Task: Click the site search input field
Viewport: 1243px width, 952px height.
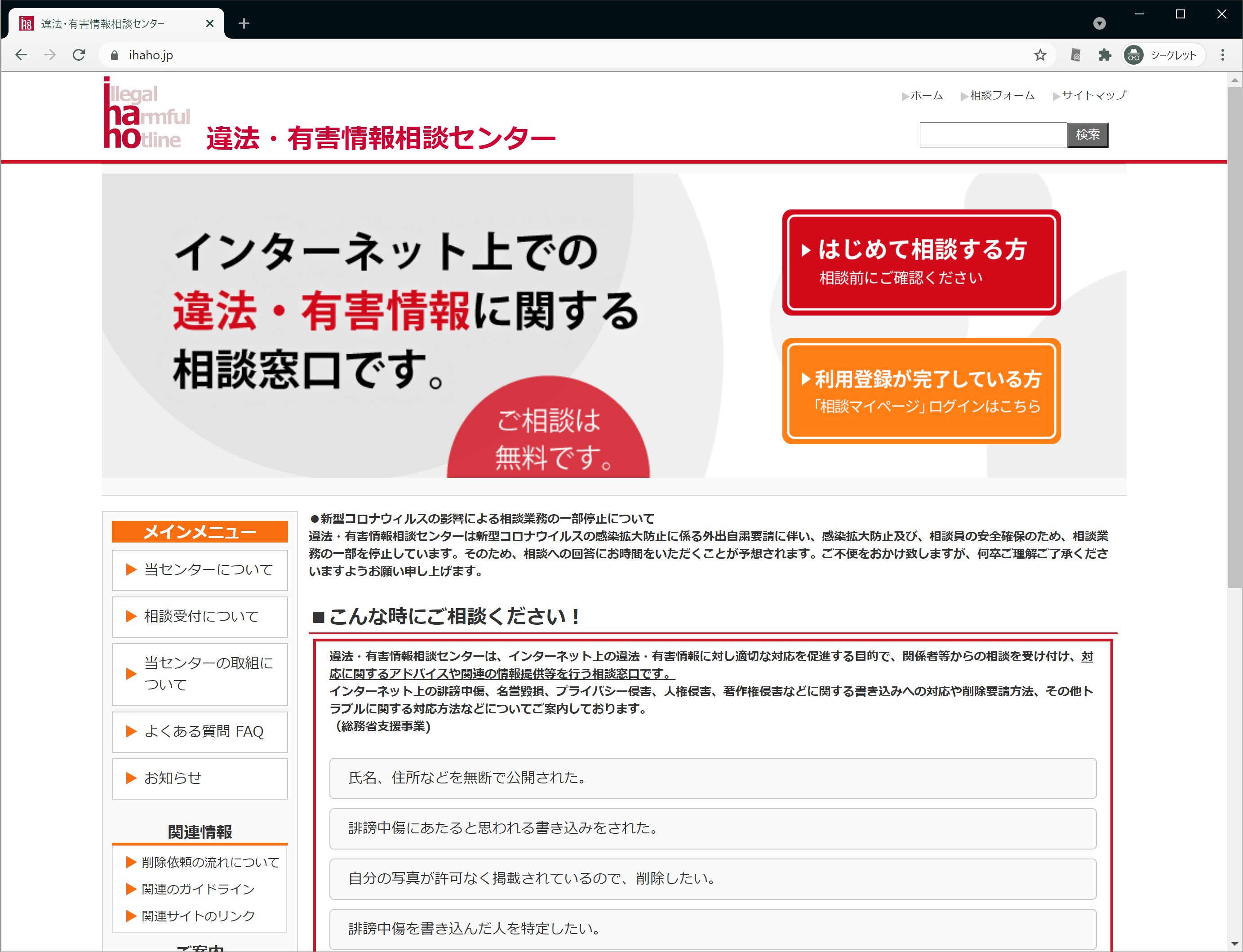Action: 993,135
